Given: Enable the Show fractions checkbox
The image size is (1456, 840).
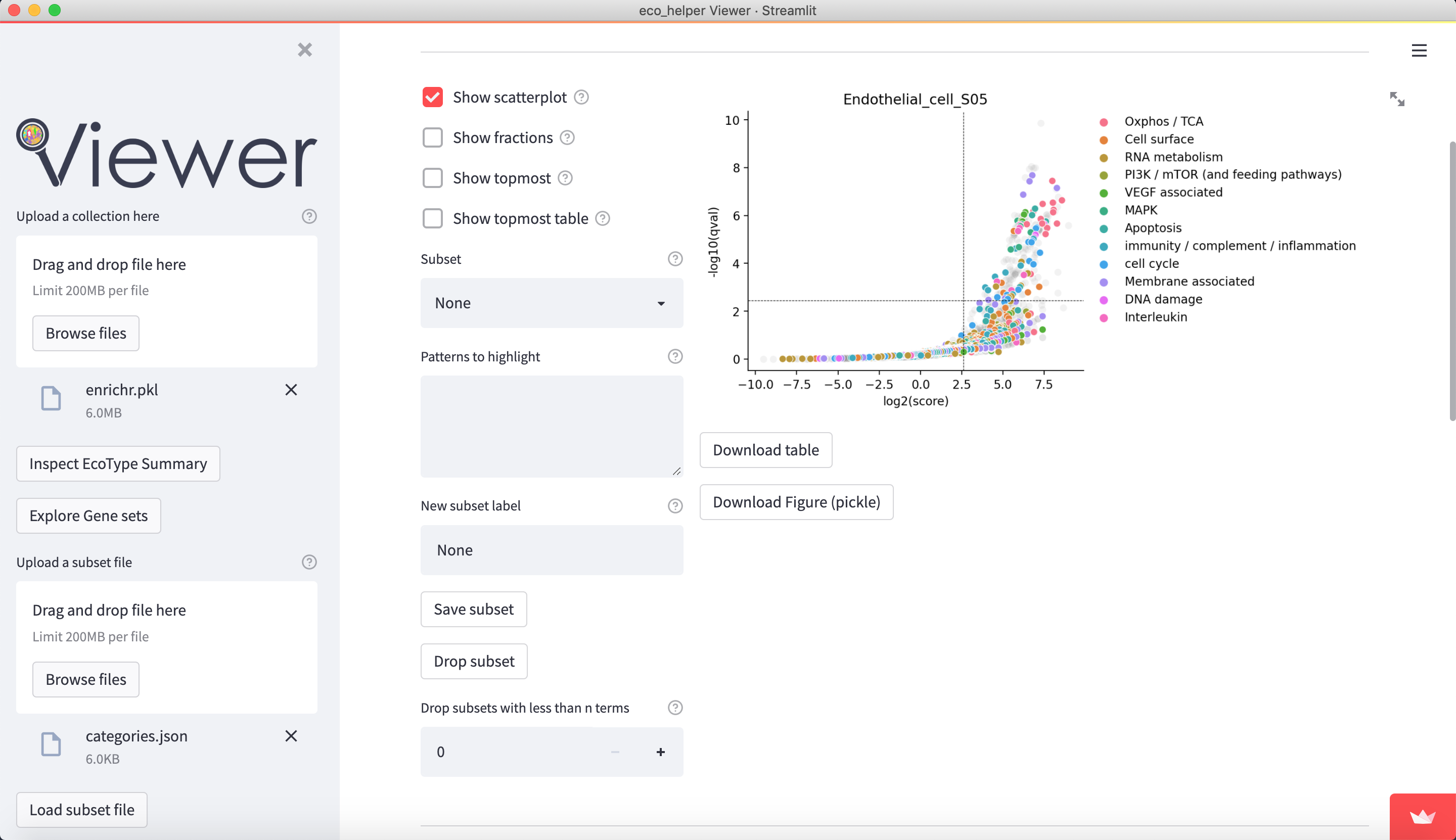Looking at the screenshot, I should (432, 138).
